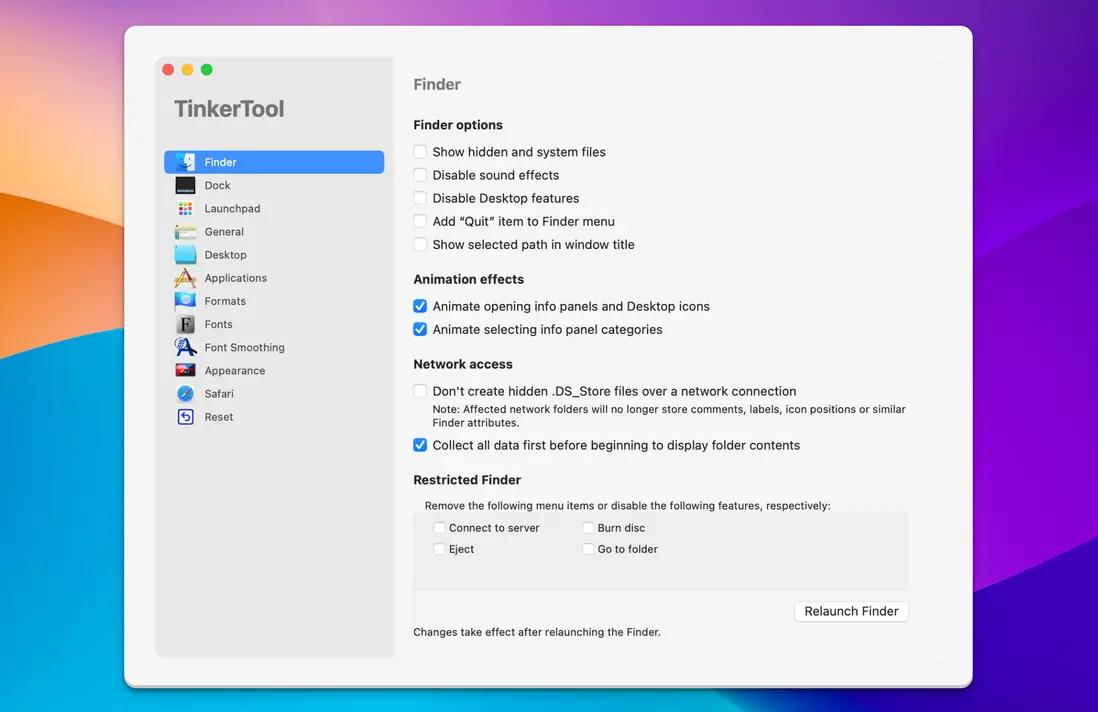Click the TinkerTool title text
Screen dimensions: 1098x712
(229, 109)
